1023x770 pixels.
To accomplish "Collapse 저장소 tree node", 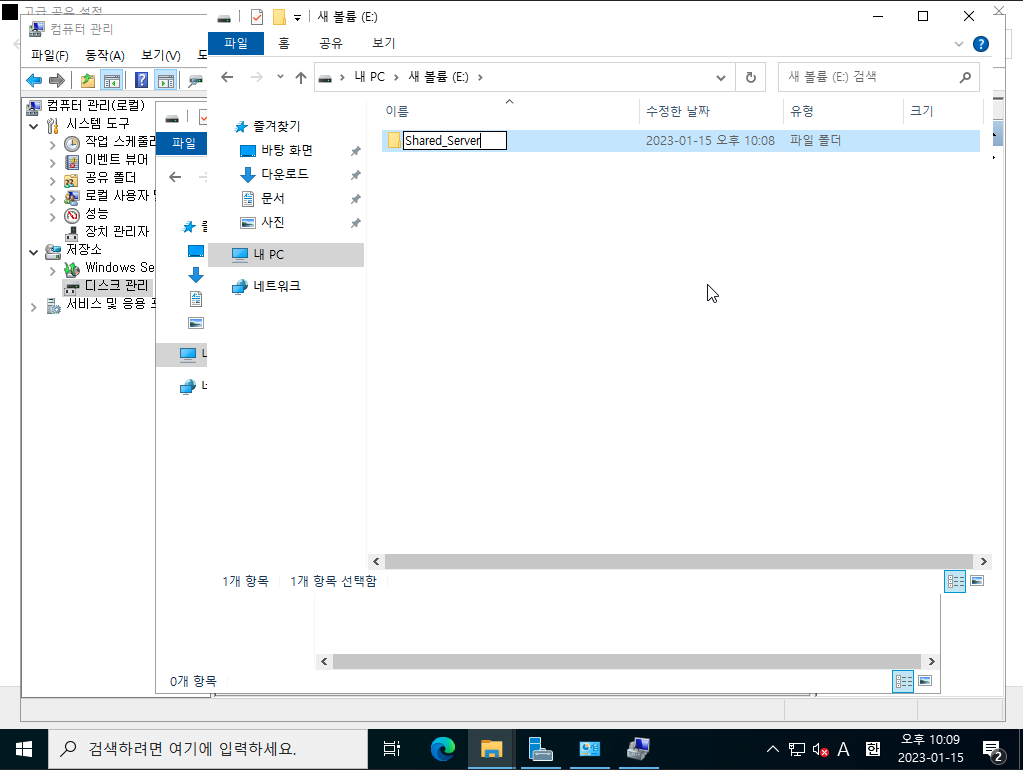I will 34,252.
